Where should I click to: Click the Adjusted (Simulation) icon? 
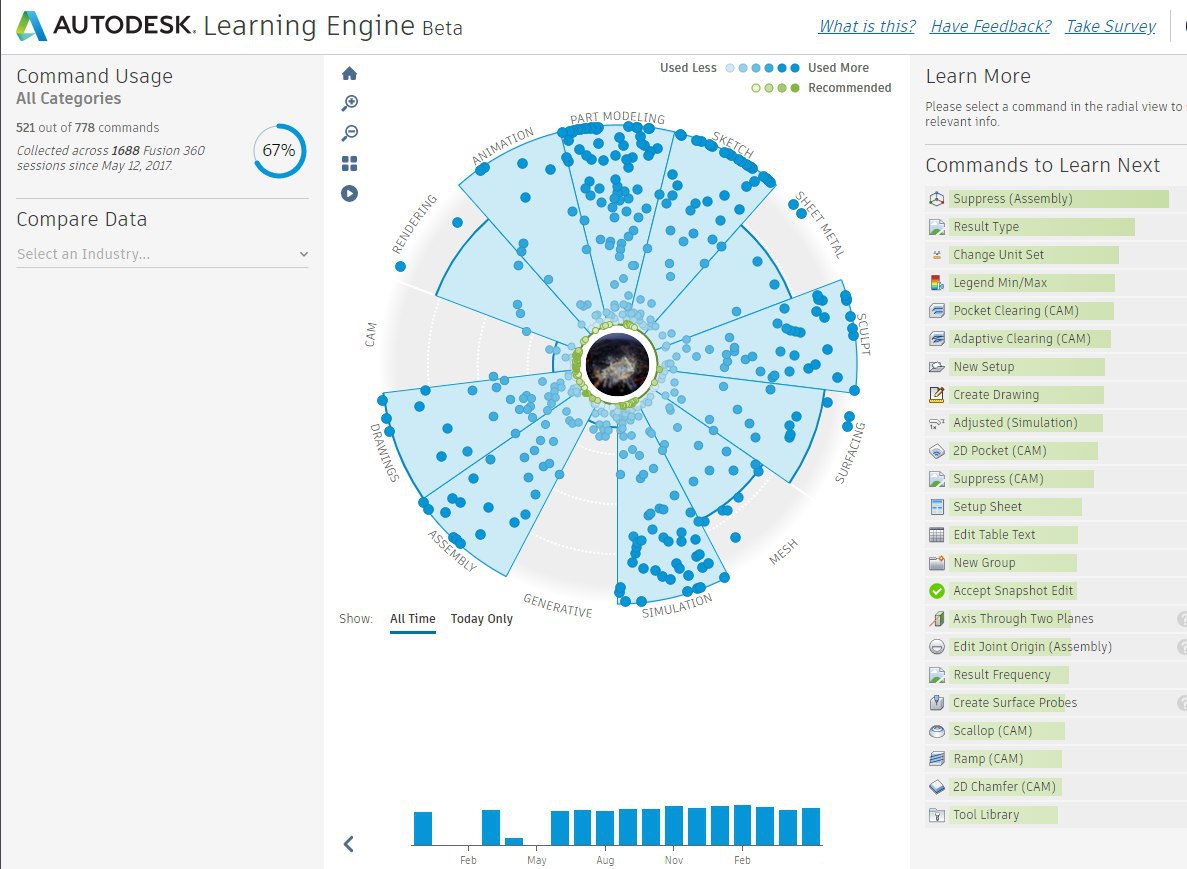coord(936,423)
